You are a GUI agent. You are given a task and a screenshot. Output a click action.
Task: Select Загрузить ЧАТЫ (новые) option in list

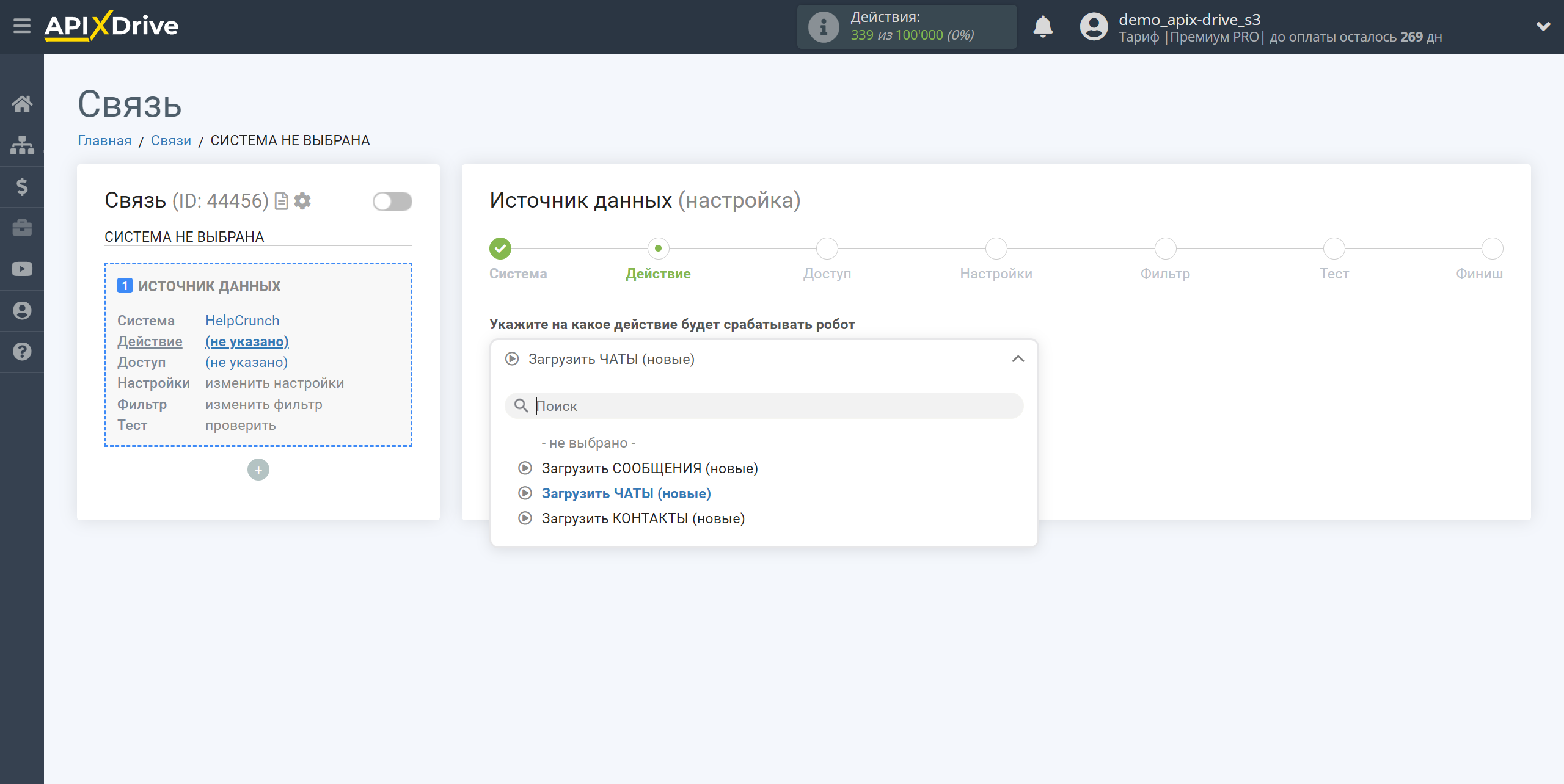626,493
